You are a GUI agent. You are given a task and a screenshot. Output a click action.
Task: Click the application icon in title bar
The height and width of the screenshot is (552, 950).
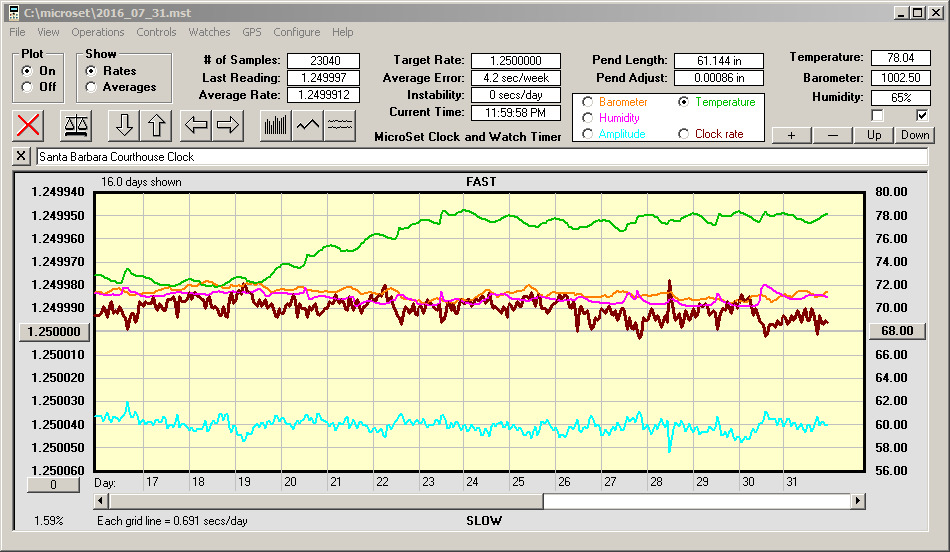13,13
